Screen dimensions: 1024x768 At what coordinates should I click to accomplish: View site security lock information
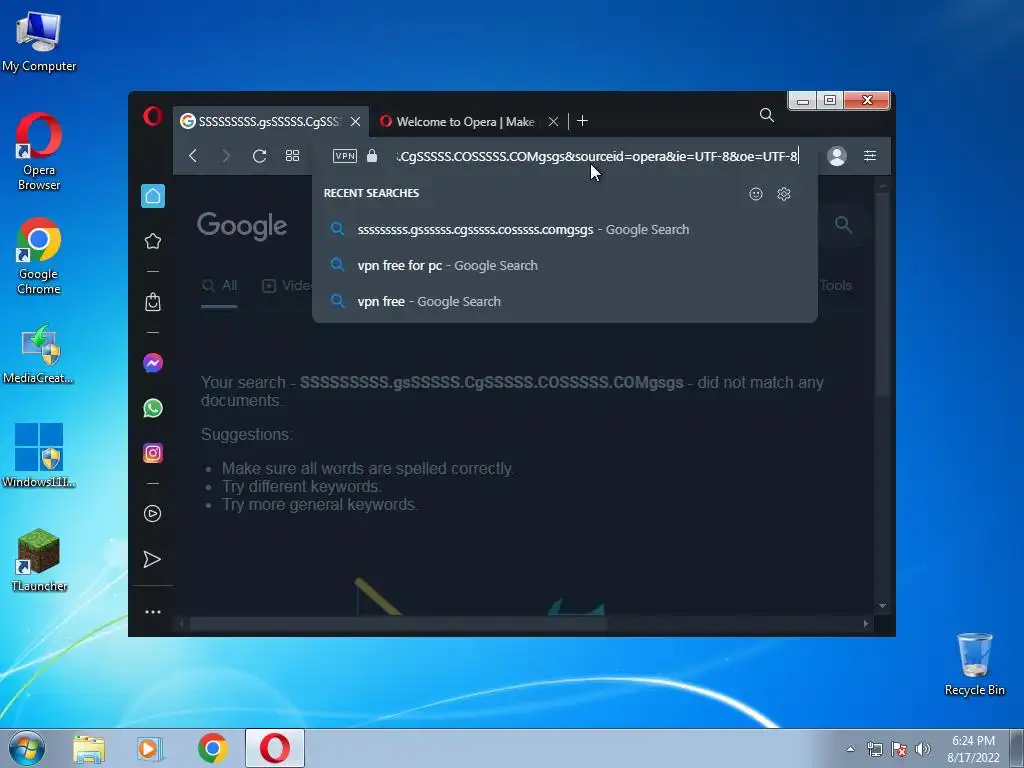pyautogui.click(x=372, y=156)
